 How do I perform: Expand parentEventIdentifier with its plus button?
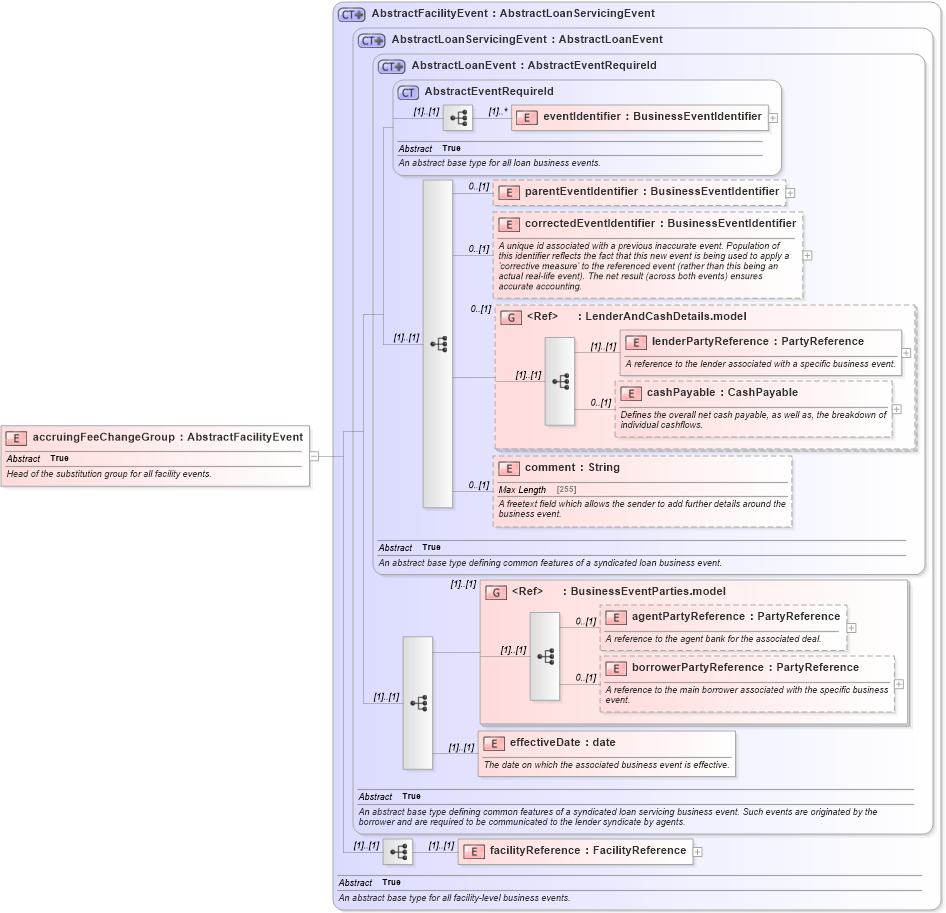click(791, 191)
